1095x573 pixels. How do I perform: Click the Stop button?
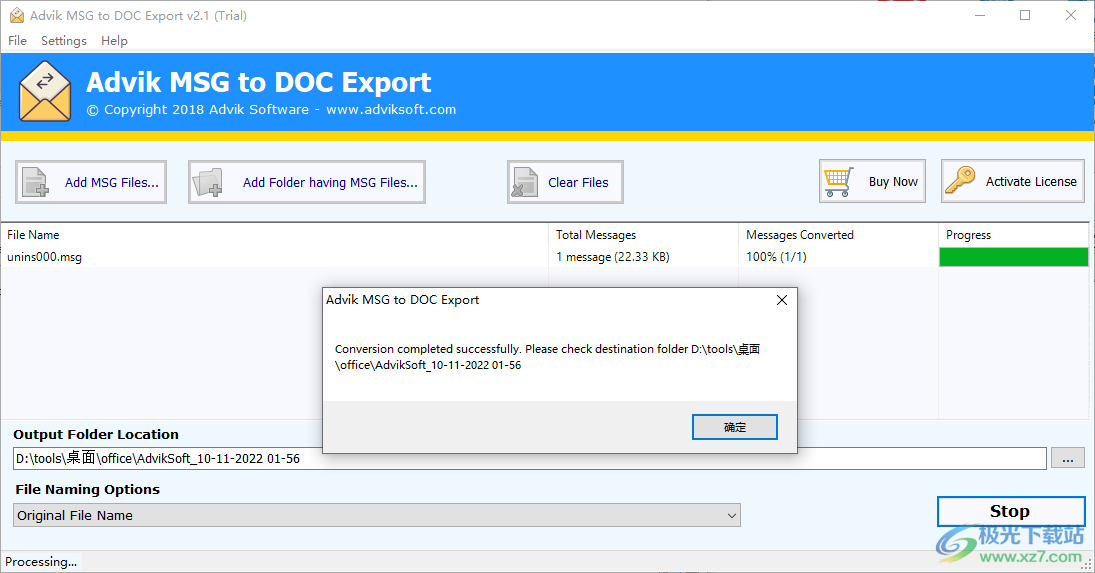[x=1011, y=512]
